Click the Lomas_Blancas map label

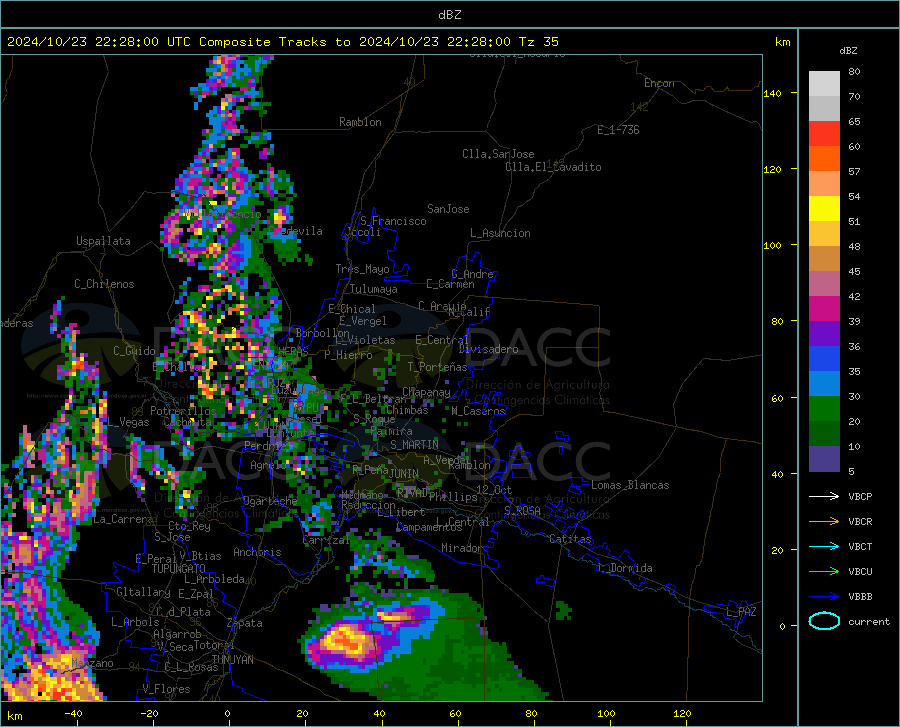tap(630, 485)
